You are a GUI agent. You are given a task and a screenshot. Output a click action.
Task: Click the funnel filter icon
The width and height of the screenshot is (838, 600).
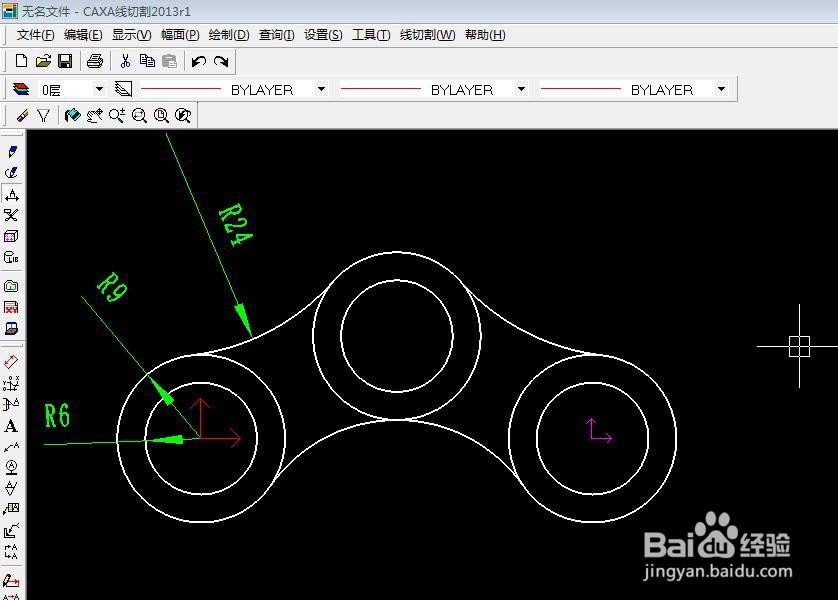pyautogui.click(x=43, y=115)
